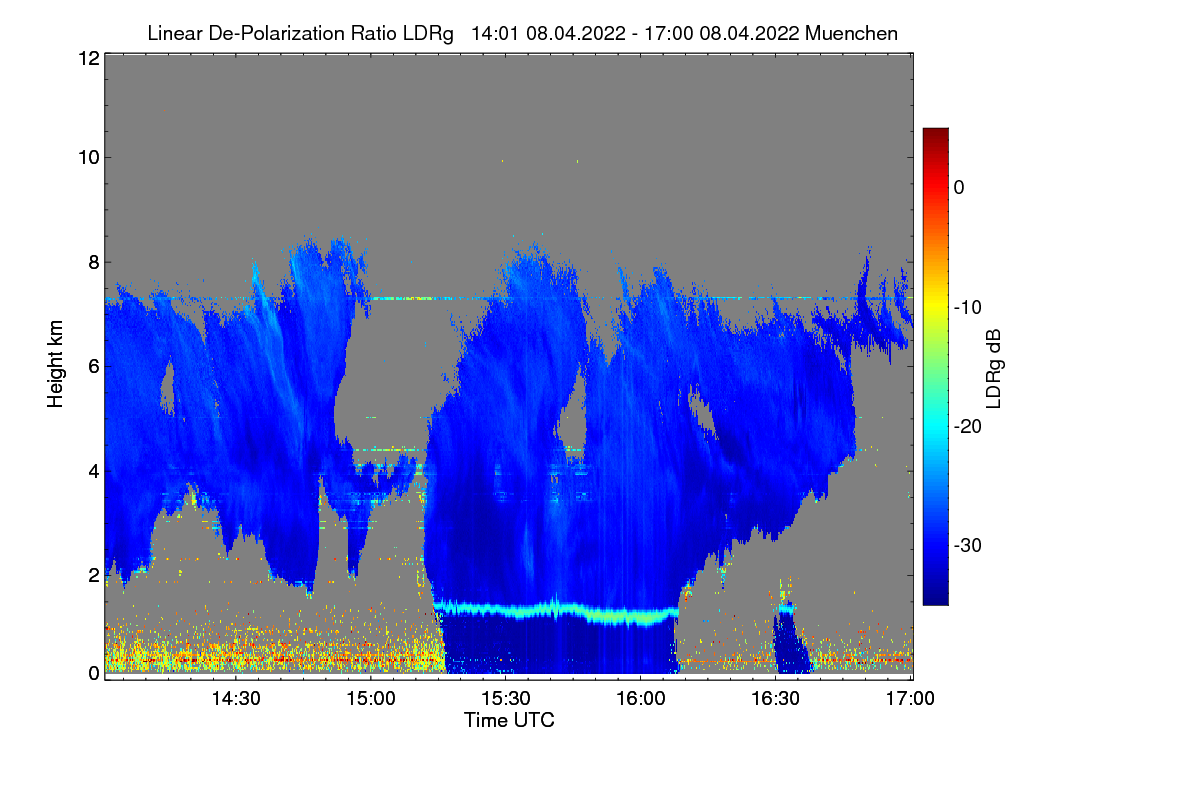Screen dimensions: 1200x800
Task: Click the height axis value '8'
Action: (92, 262)
